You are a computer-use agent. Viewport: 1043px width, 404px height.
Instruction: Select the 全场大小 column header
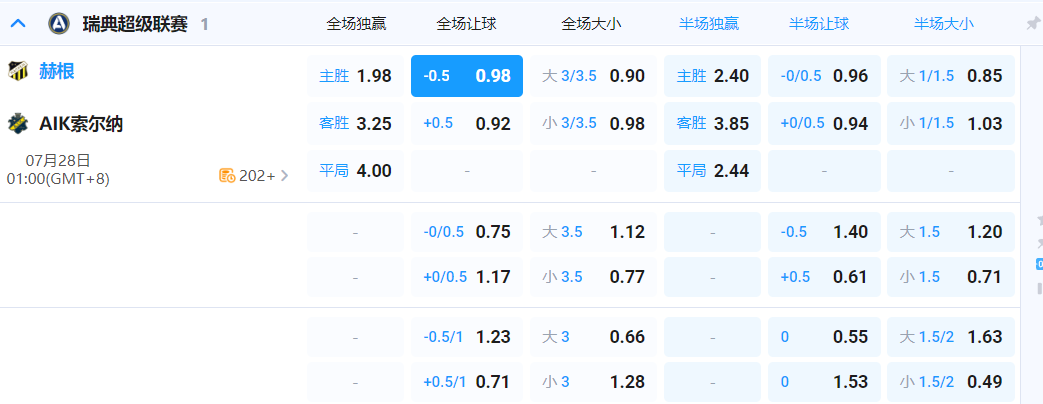point(591,24)
